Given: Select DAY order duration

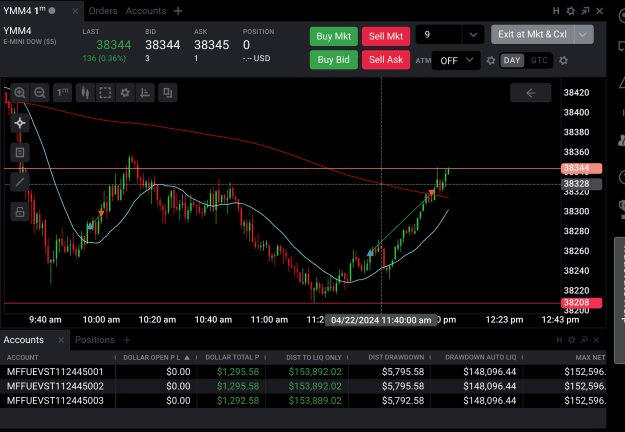Looking at the screenshot, I should (512, 61).
